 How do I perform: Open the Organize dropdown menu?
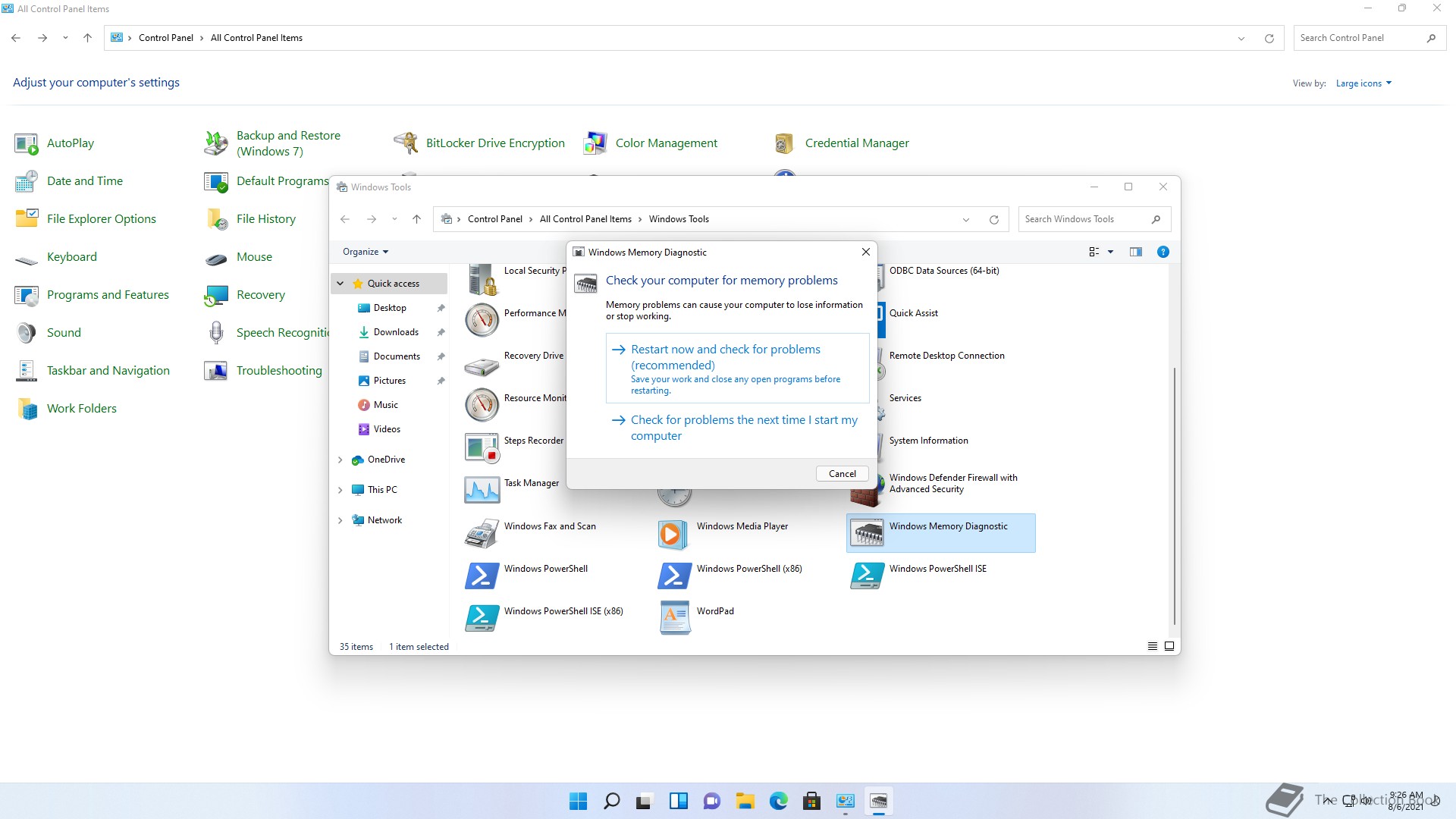366,252
